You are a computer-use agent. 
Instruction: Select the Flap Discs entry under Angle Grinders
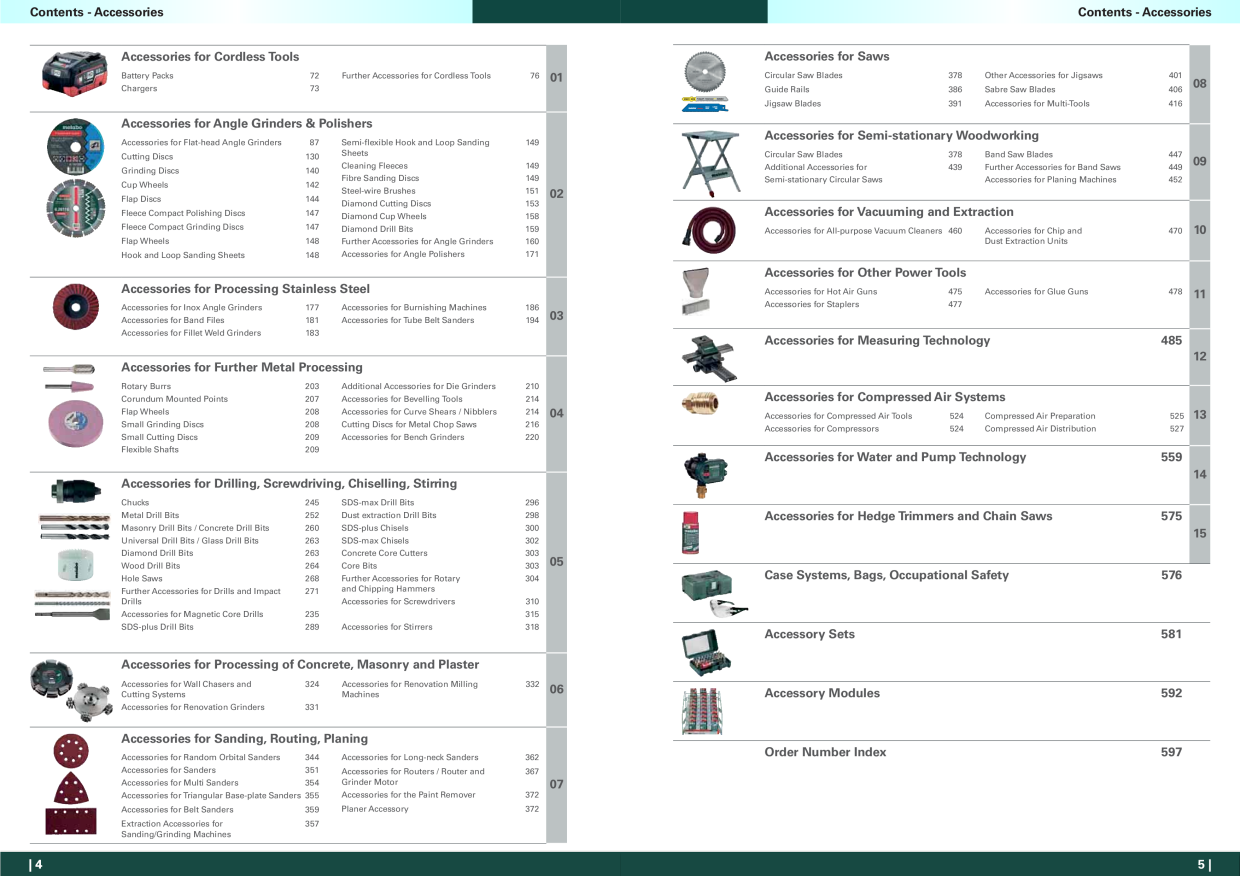141,199
